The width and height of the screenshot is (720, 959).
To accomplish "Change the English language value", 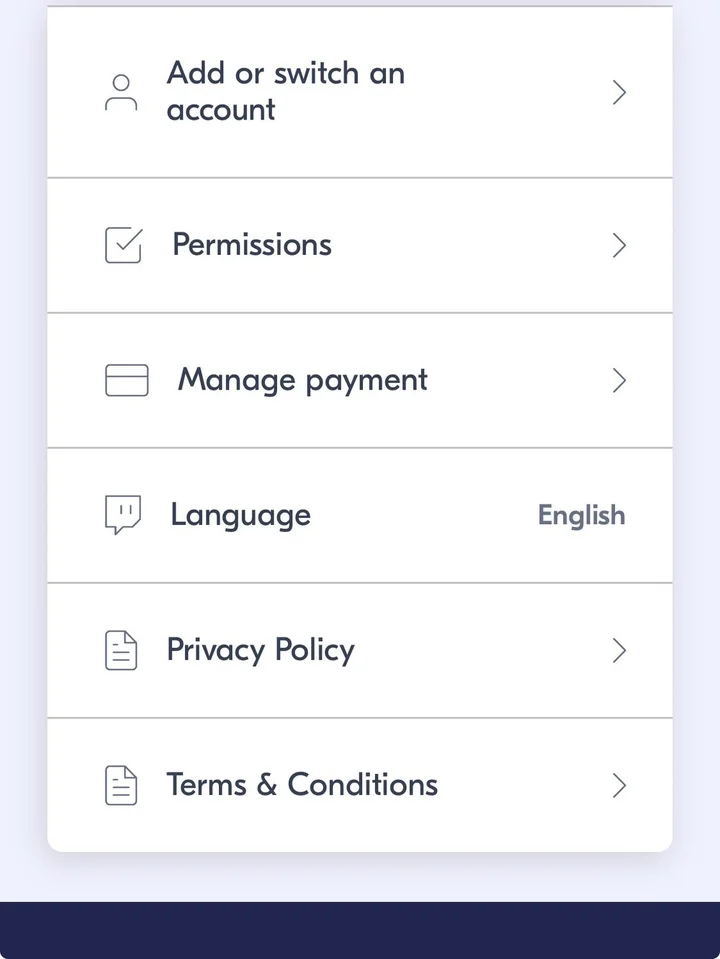I will 581,516.
